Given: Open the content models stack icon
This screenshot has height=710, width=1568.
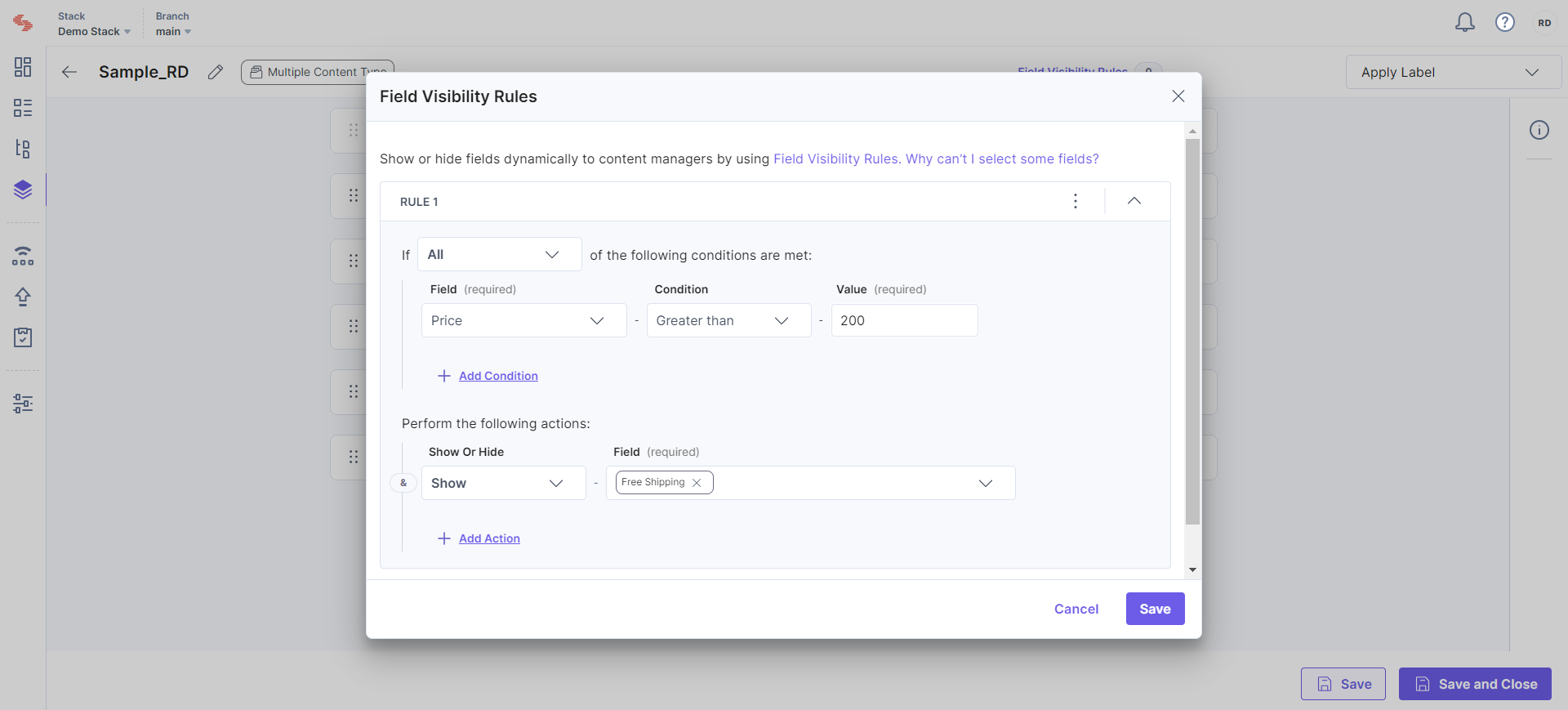Looking at the screenshot, I should pyautogui.click(x=23, y=190).
